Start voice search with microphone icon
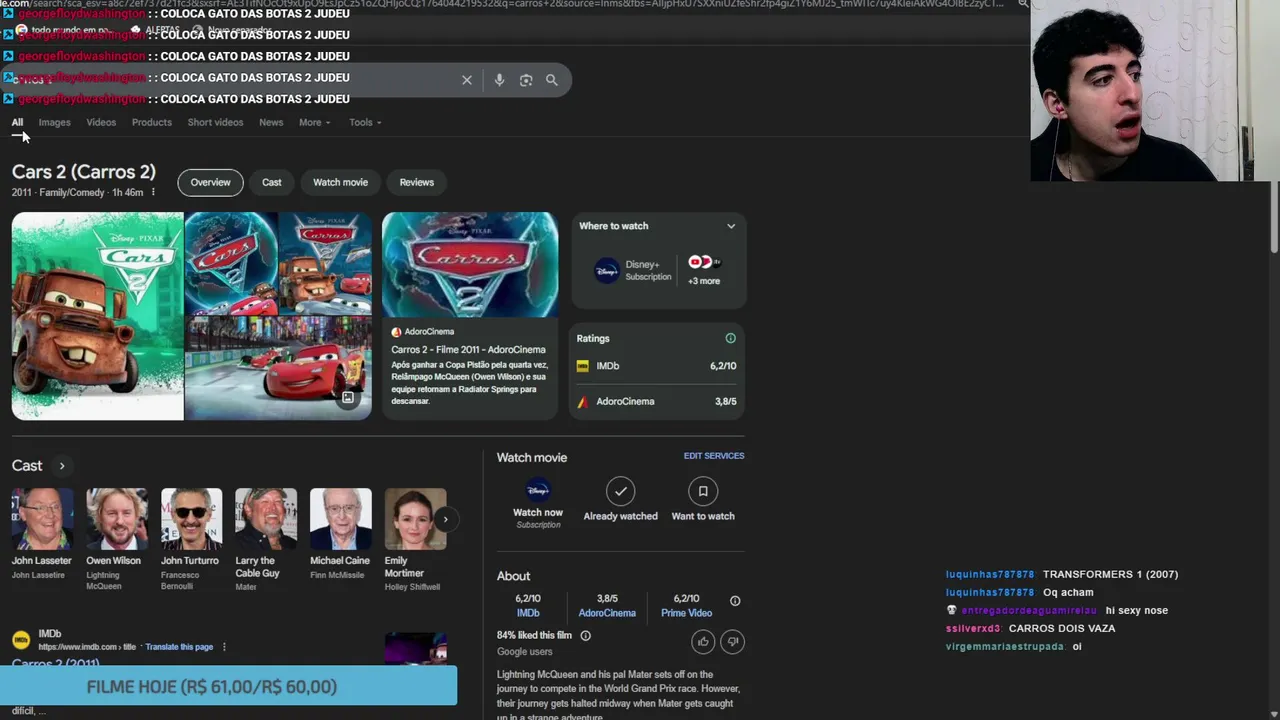1280x720 pixels. 499,80
